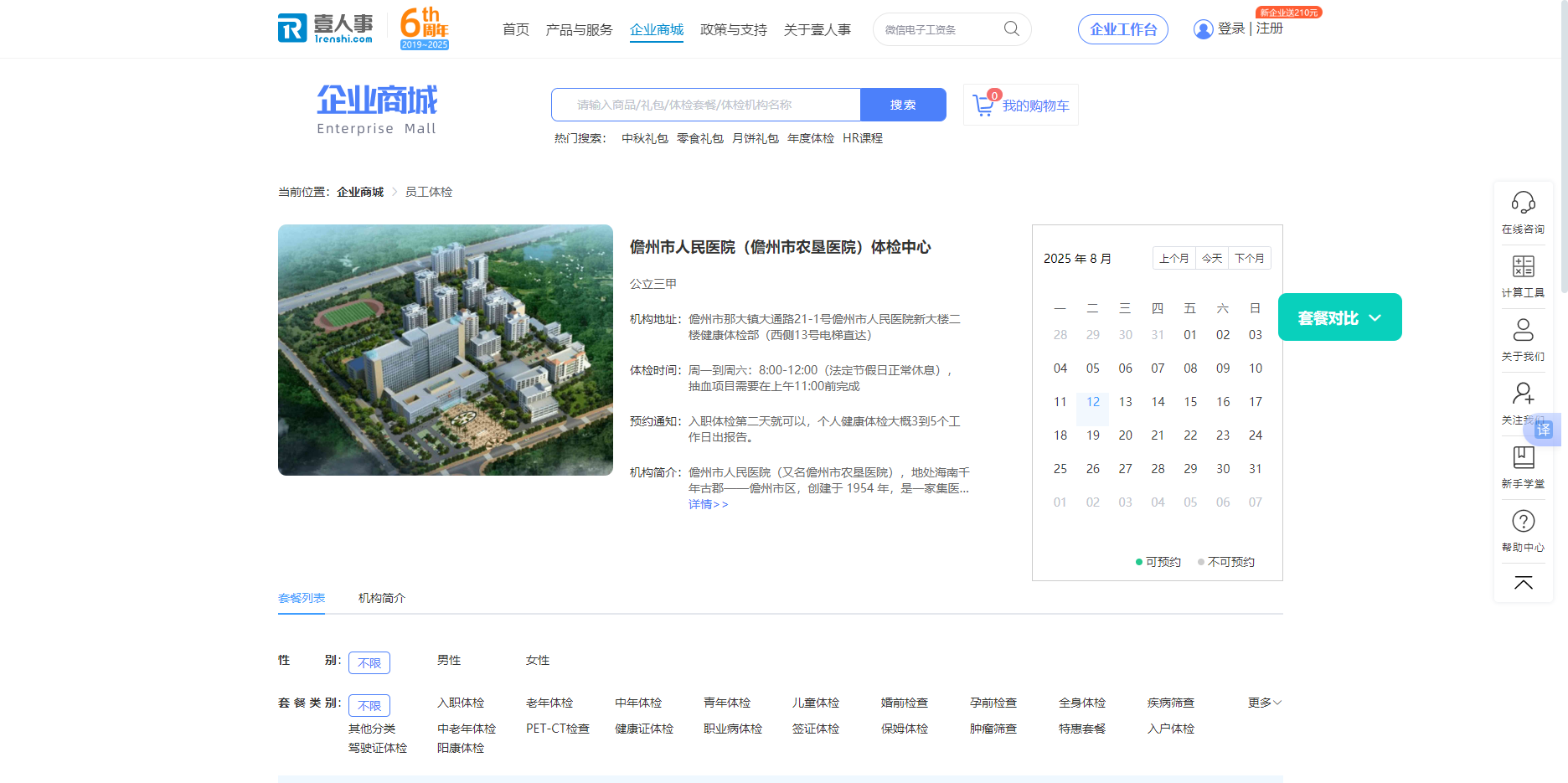Switch to 机构简介 tab
The height and width of the screenshot is (783, 1568).
click(x=382, y=598)
